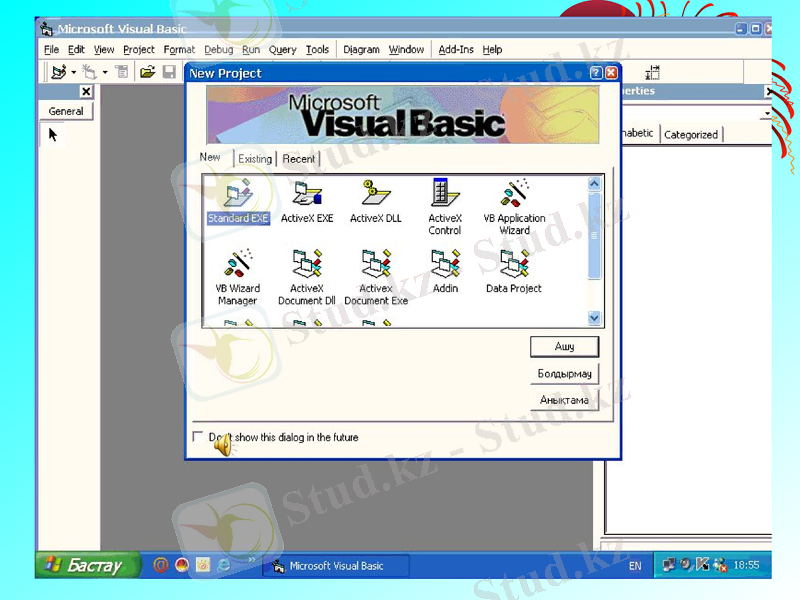Image resolution: width=800 pixels, height=600 pixels.
Task: Click the Open Project toolbar icon
Action: coord(147,72)
